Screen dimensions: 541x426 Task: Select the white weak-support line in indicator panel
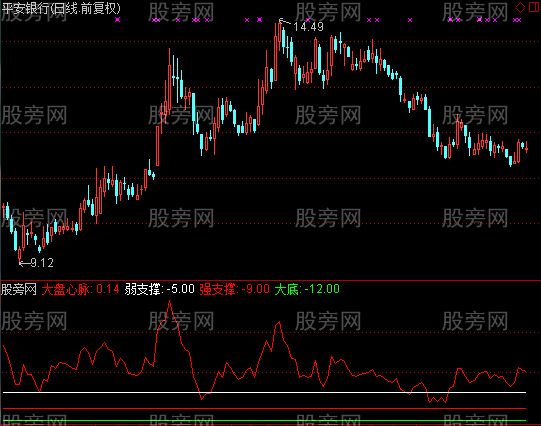(x=264, y=393)
